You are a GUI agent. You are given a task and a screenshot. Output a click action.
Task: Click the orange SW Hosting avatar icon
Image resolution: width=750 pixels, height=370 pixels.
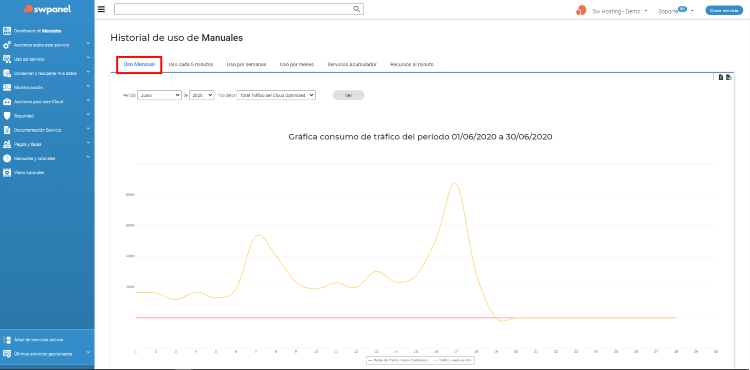pyautogui.click(x=581, y=11)
